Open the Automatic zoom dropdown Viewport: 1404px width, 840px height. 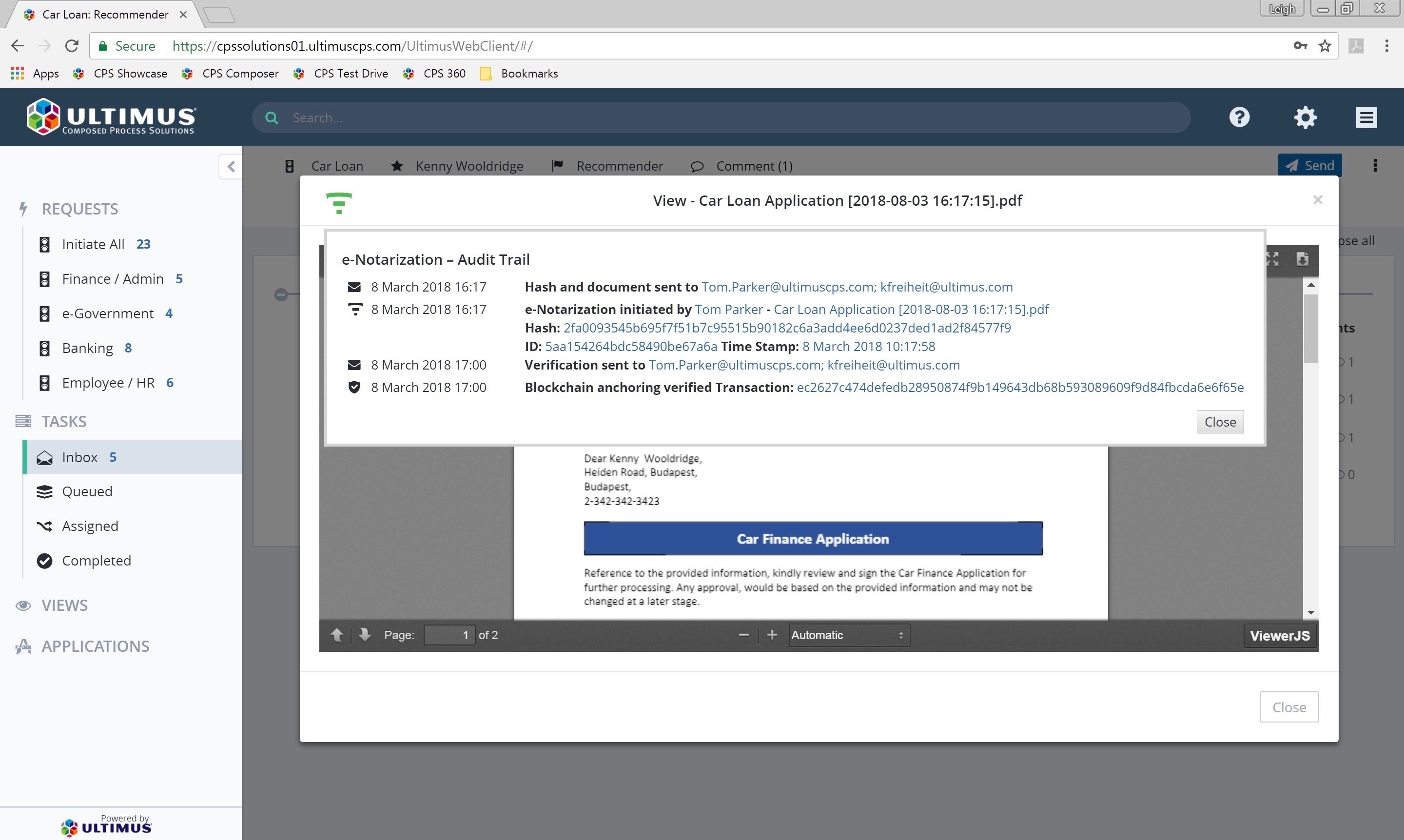849,635
